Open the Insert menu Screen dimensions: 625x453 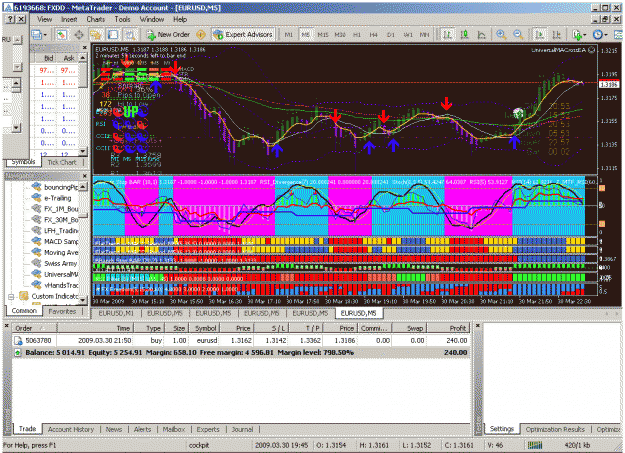[x=69, y=19]
